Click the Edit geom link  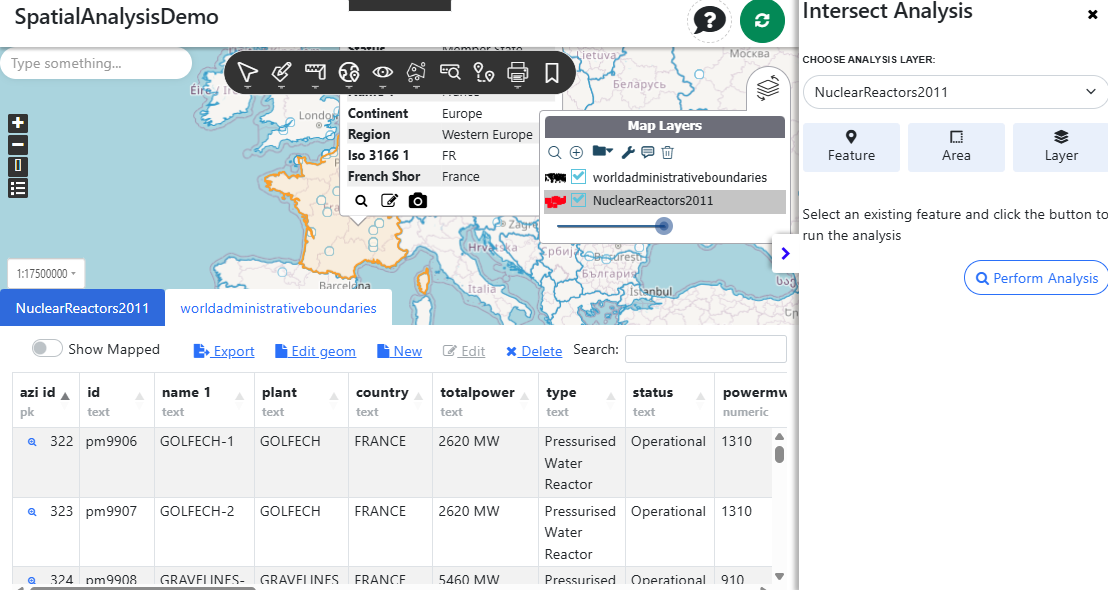point(315,351)
